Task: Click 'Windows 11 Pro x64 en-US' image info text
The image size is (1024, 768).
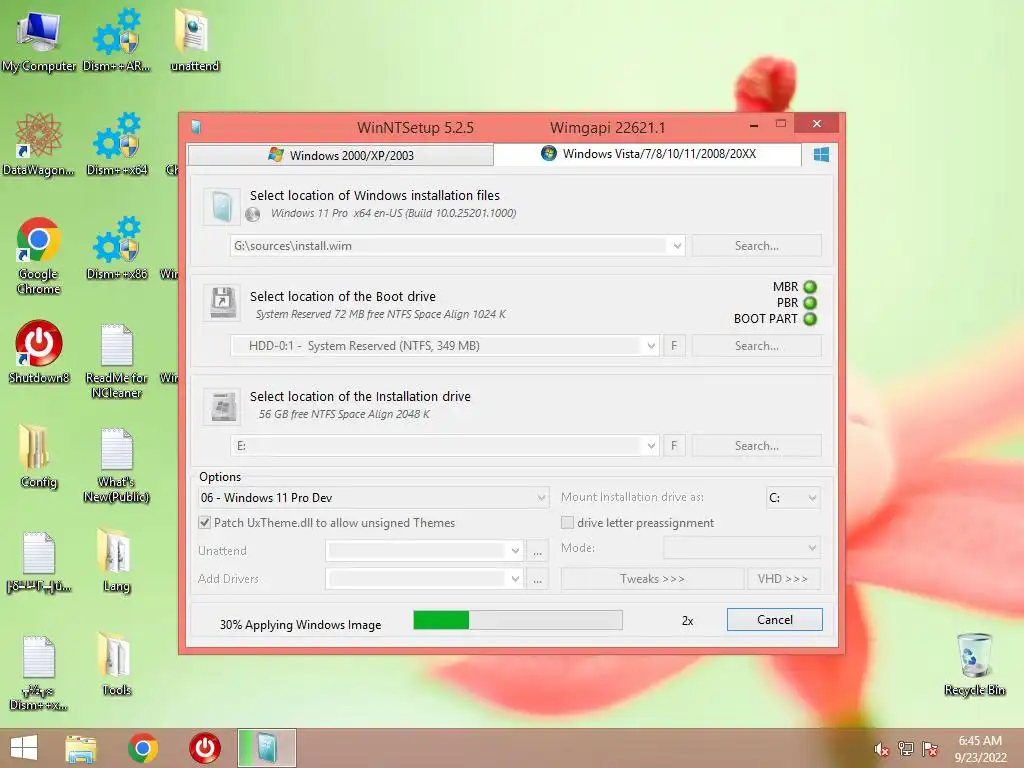Action: pos(393,214)
